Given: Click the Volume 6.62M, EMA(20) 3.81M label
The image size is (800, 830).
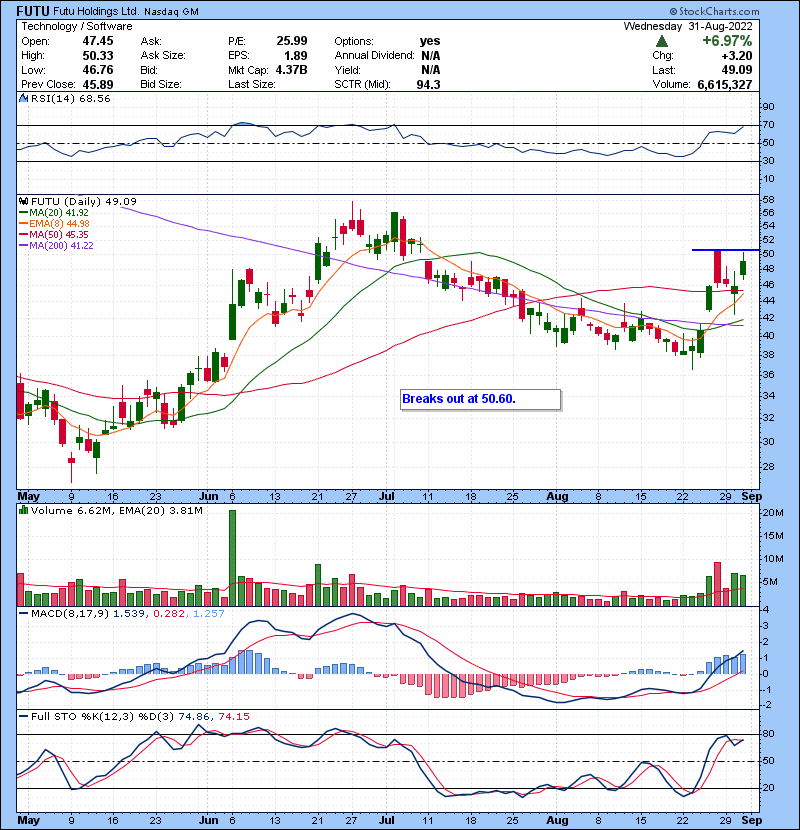Looking at the screenshot, I should 116,511.
